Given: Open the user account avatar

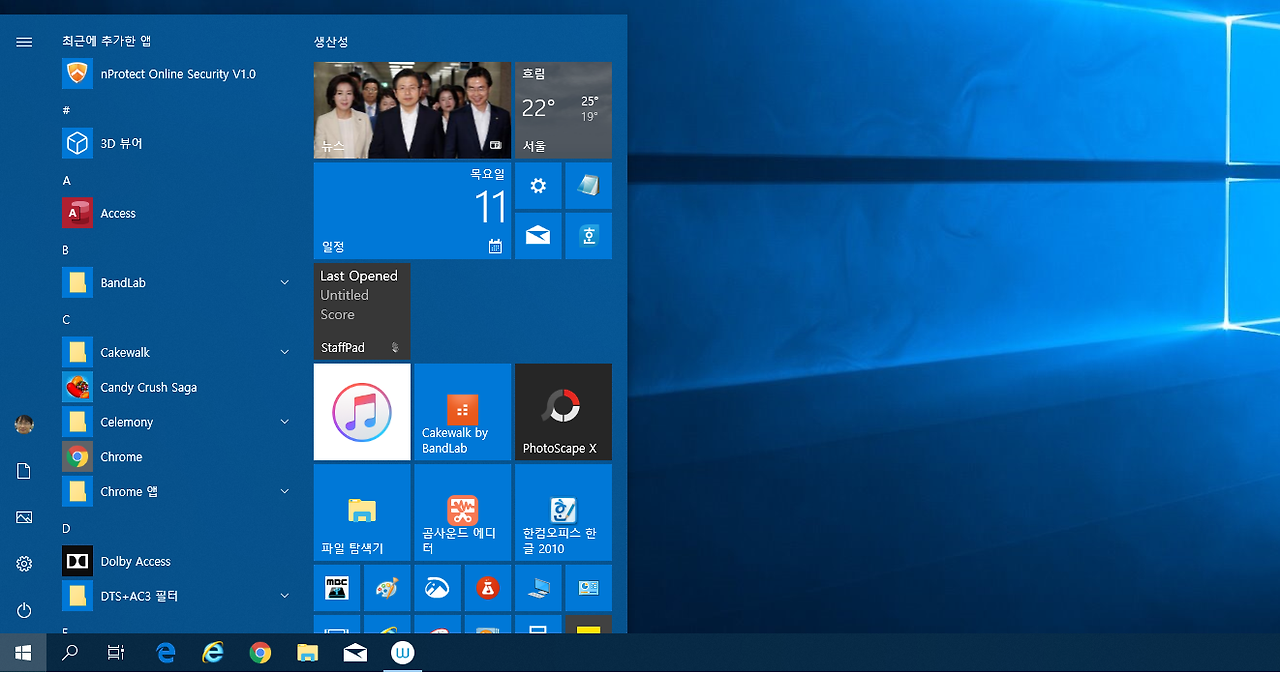Looking at the screenshot, I should 24,424.
